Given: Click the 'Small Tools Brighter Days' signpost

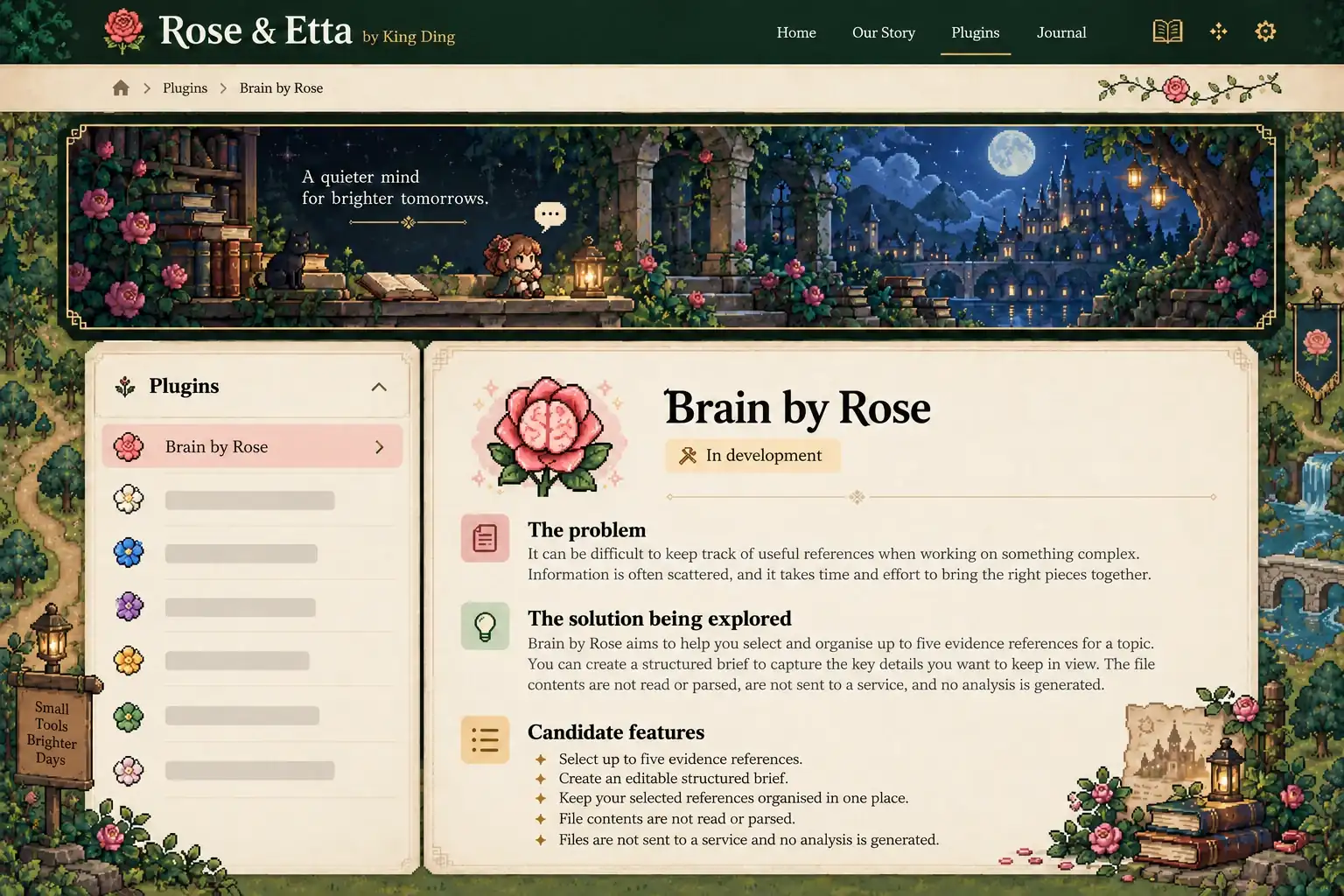Looking at the screenshot, I should click(52, 733).
